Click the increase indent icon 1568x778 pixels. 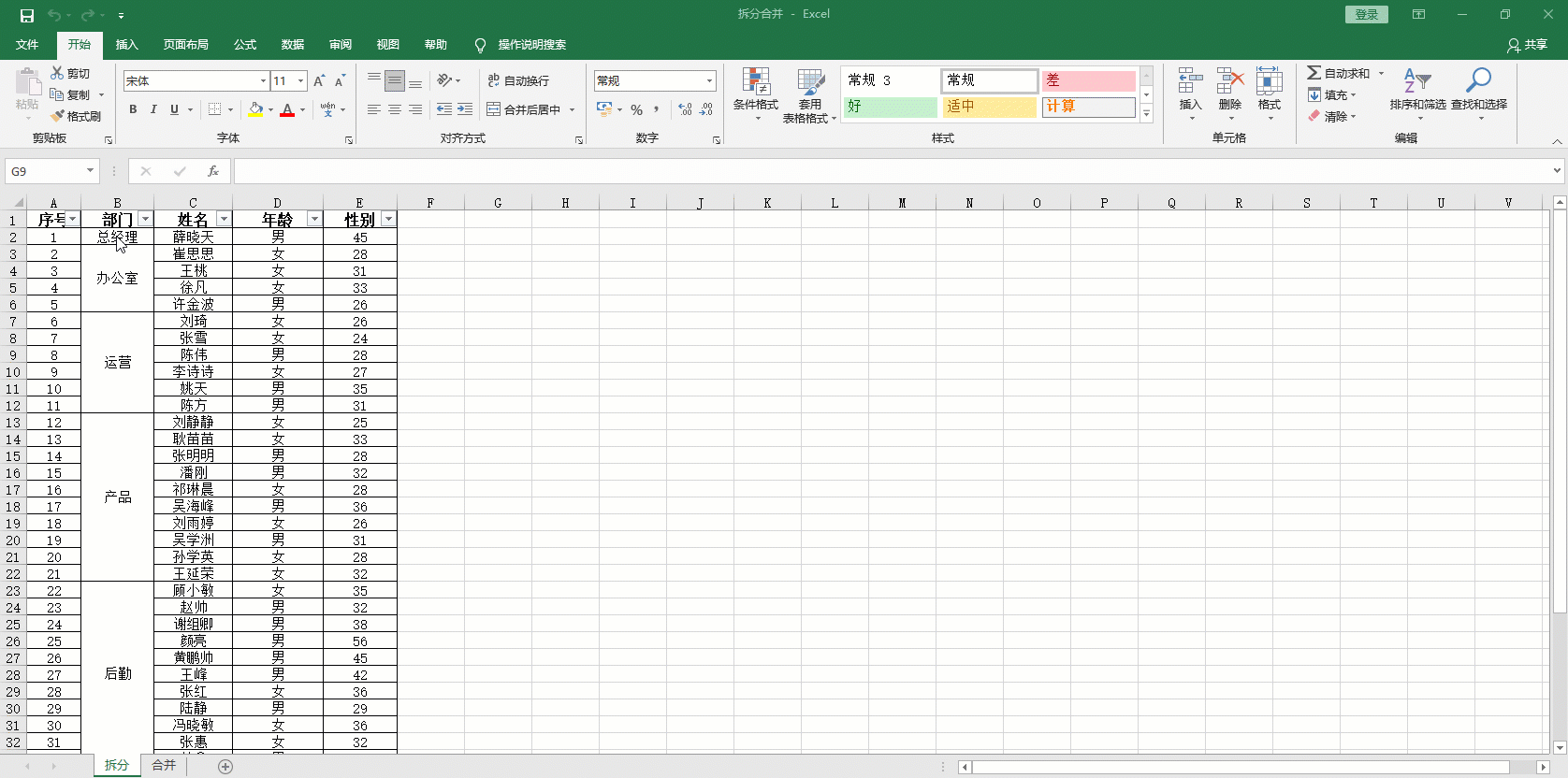pos(465,109)
